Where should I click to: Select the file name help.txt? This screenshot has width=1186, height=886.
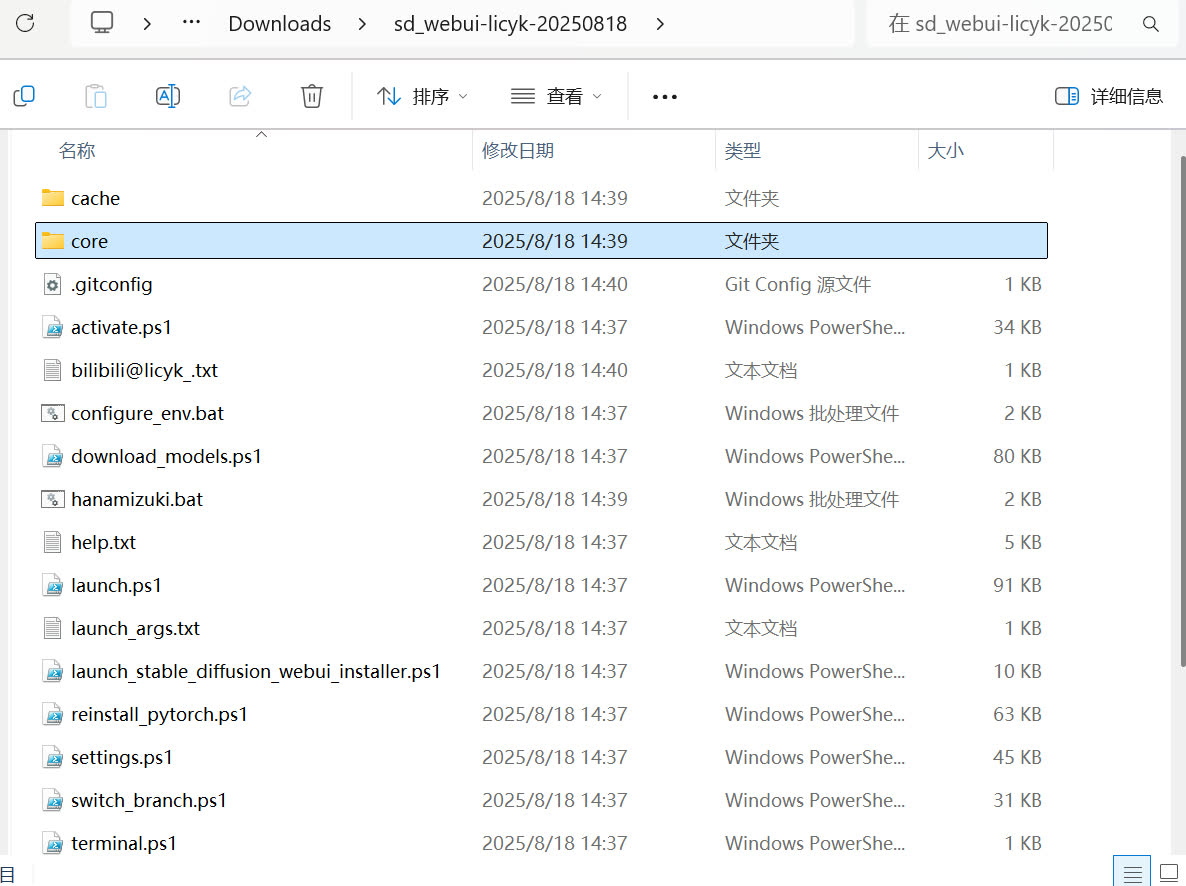click(x=104, y=542)
